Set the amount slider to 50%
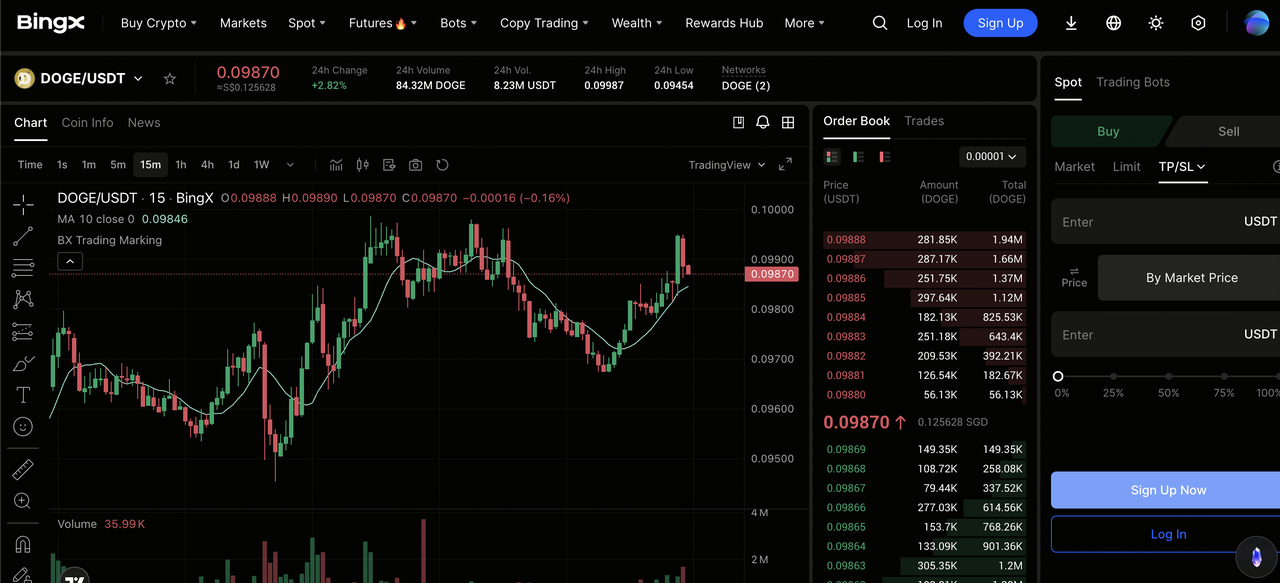1280x583 pixels. [1168, 377]
